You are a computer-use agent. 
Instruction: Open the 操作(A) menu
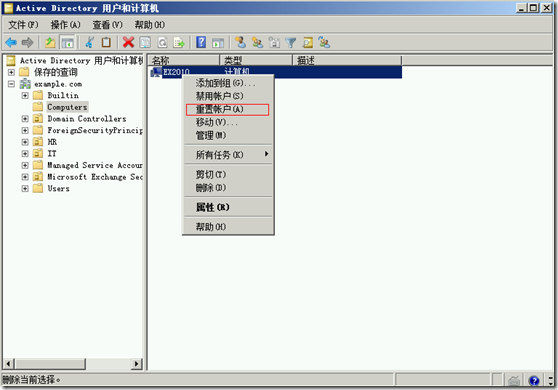(65, 25)
